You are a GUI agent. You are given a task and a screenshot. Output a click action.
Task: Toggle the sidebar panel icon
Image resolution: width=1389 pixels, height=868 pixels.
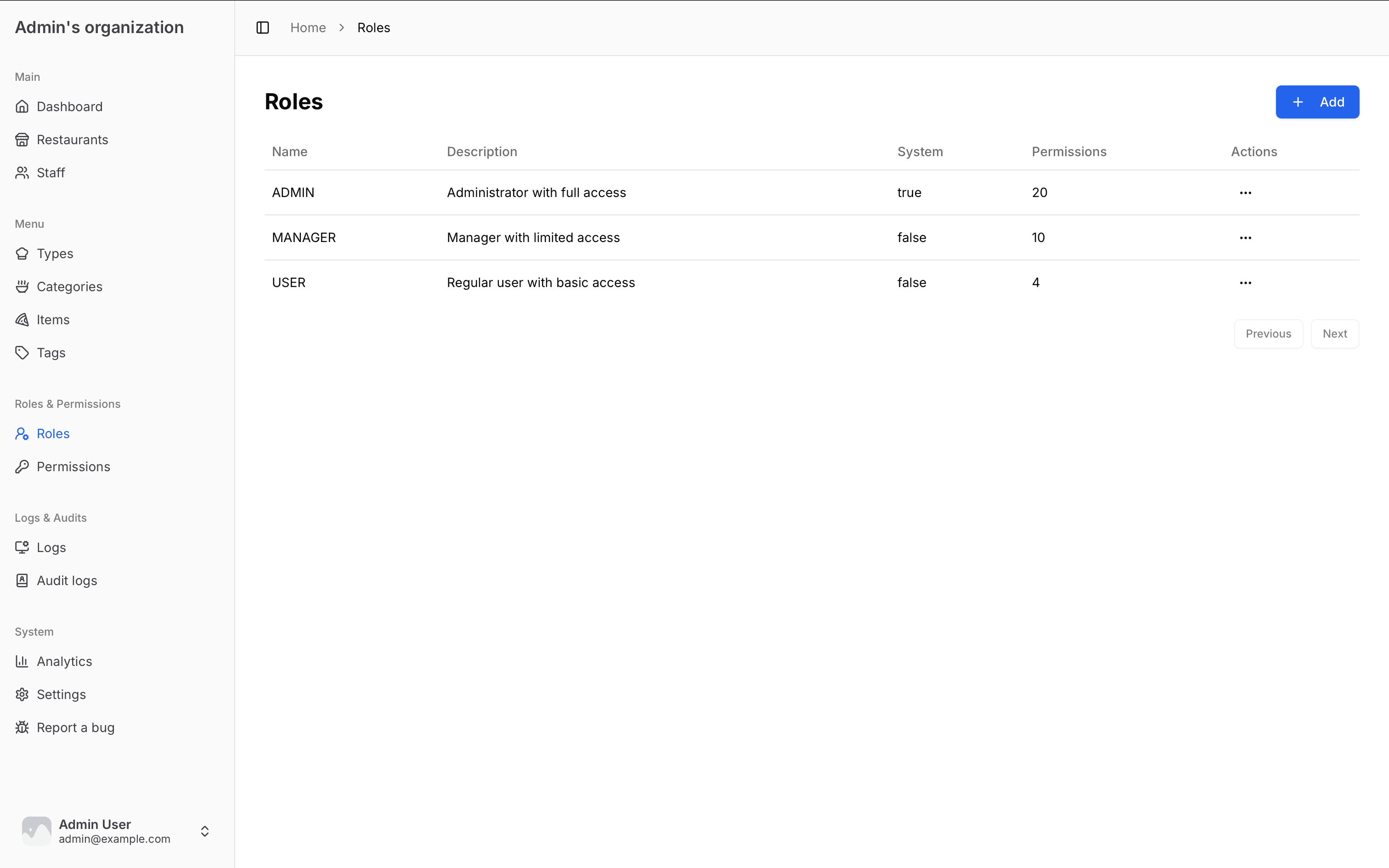pos(262,28)
